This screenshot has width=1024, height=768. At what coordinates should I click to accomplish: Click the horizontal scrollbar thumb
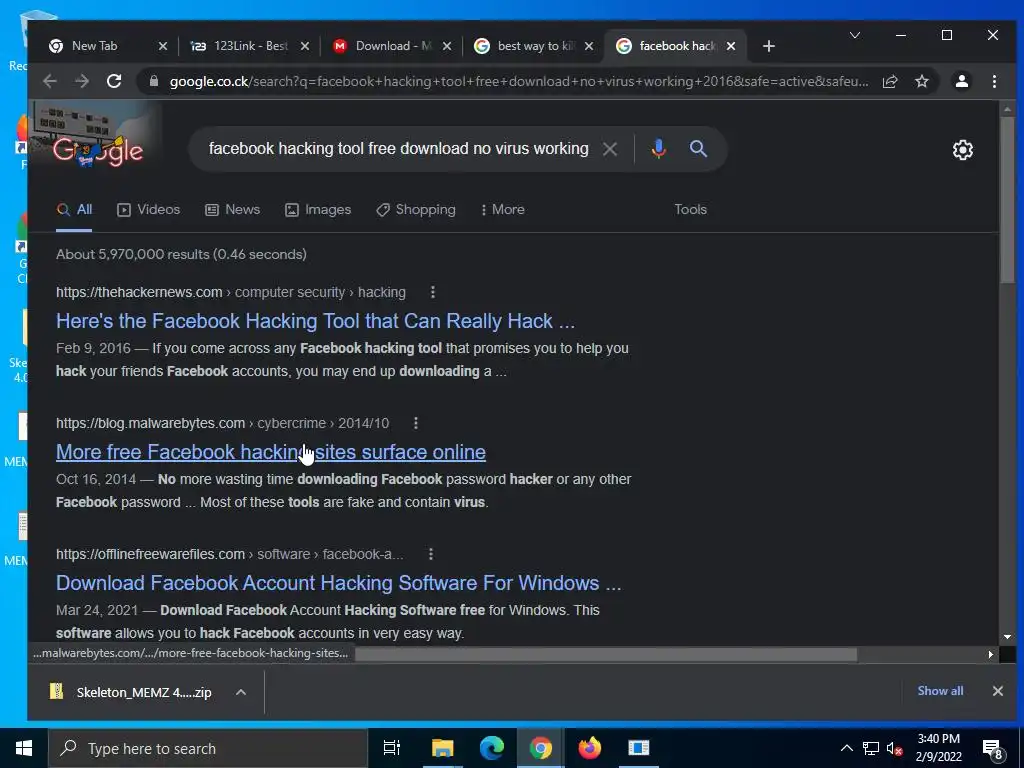(605, 654)
